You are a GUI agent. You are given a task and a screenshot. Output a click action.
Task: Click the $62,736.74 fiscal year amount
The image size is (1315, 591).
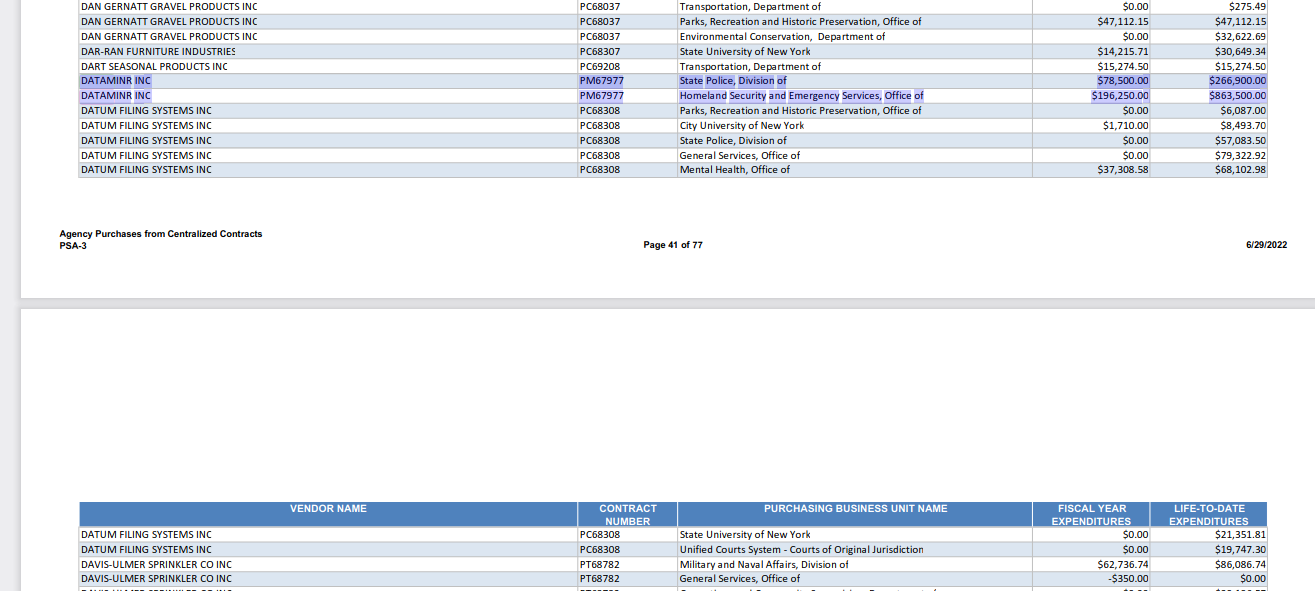(x=1123, y=565)
